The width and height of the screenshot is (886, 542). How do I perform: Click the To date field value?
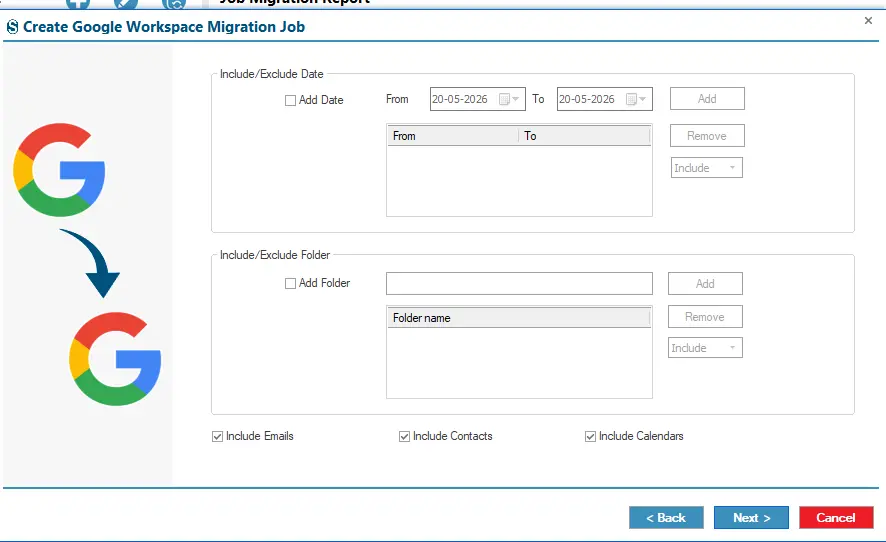point(587,99)
